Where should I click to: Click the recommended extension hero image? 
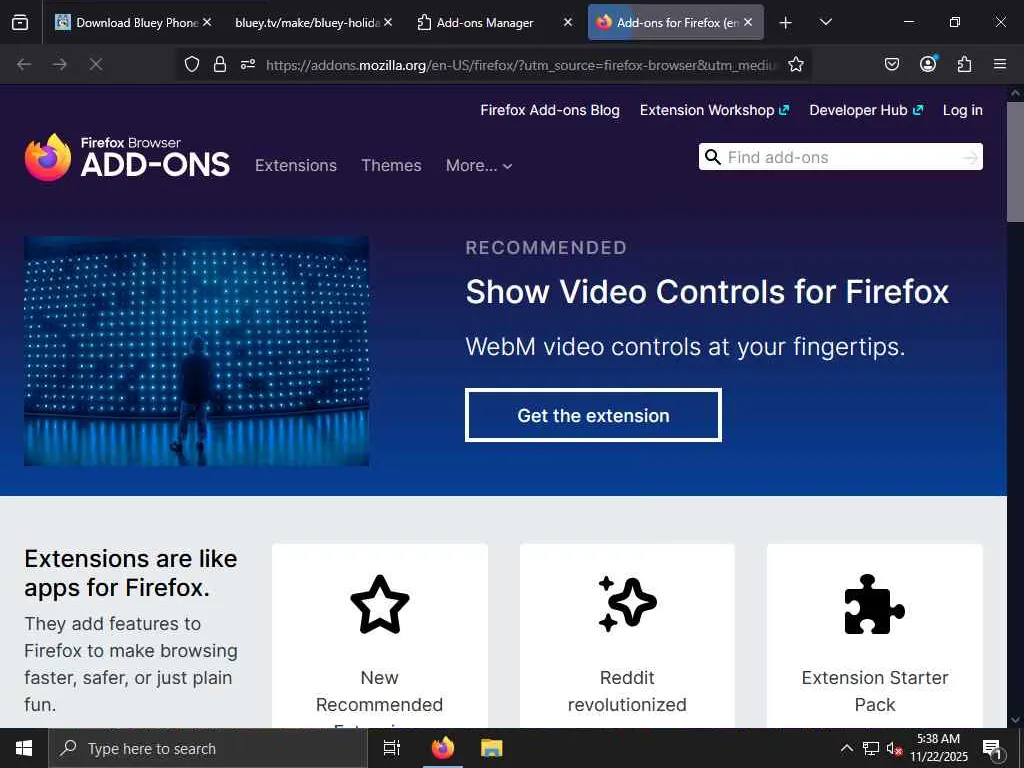[197, 351]
